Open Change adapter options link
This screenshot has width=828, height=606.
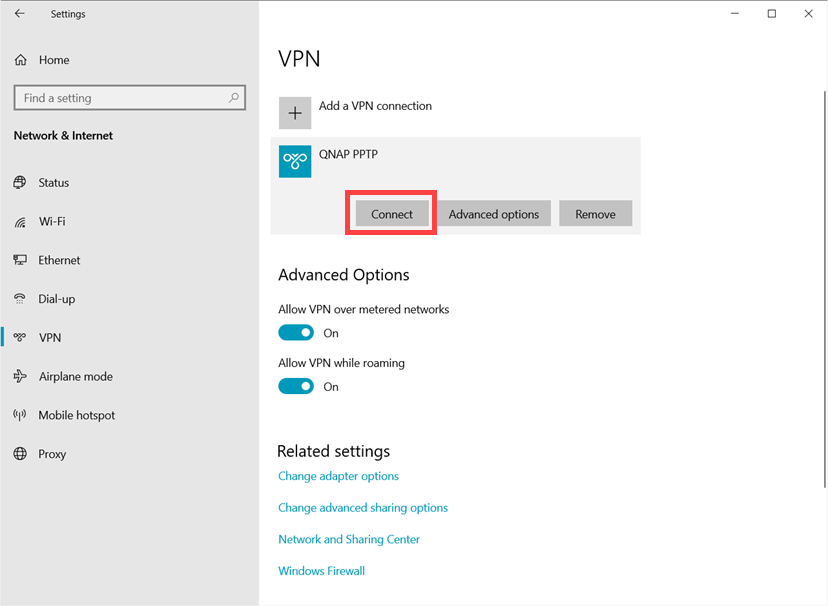(338, 476)
